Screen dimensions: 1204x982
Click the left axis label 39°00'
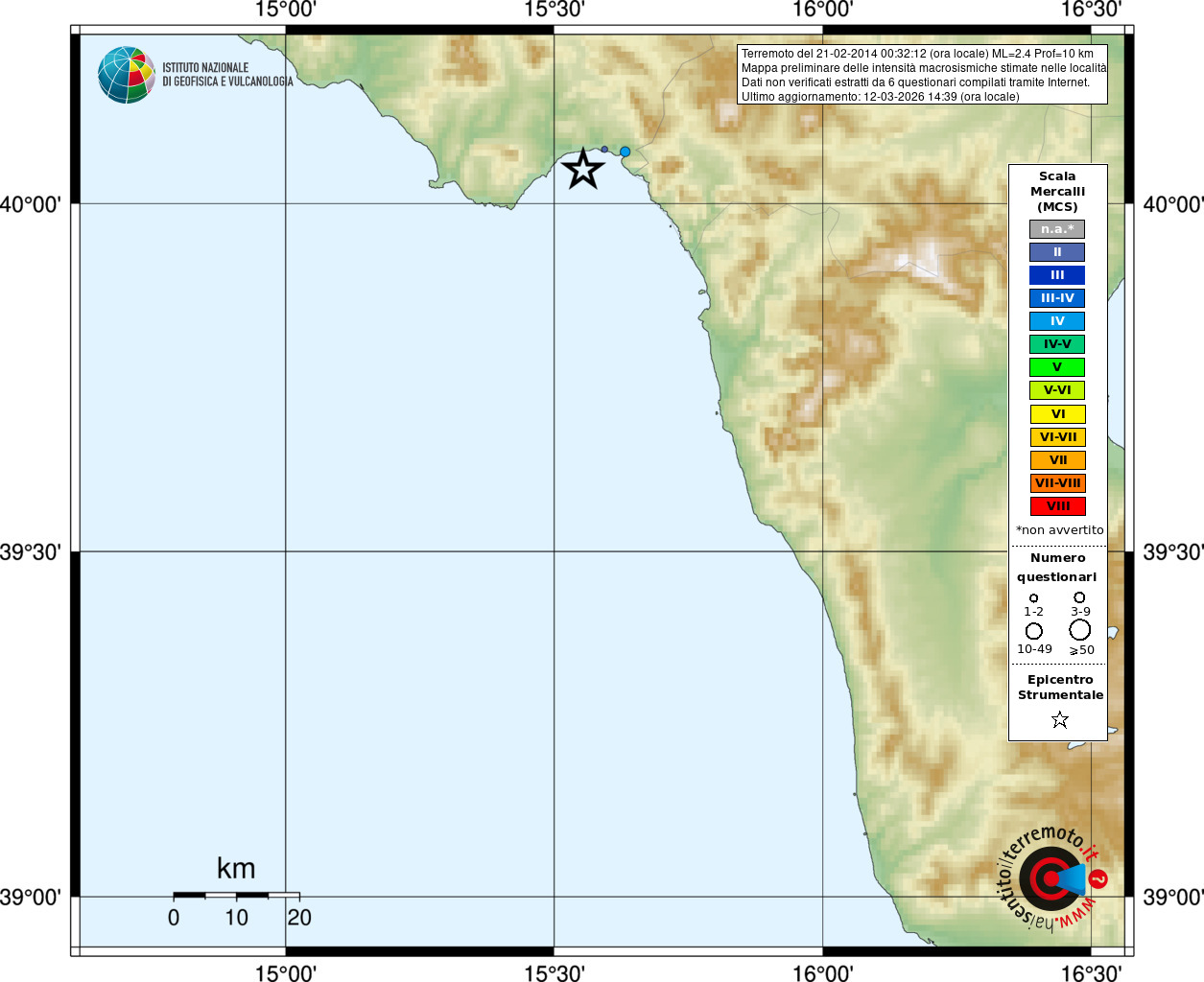pyautogui.click(x=31, y=898)
